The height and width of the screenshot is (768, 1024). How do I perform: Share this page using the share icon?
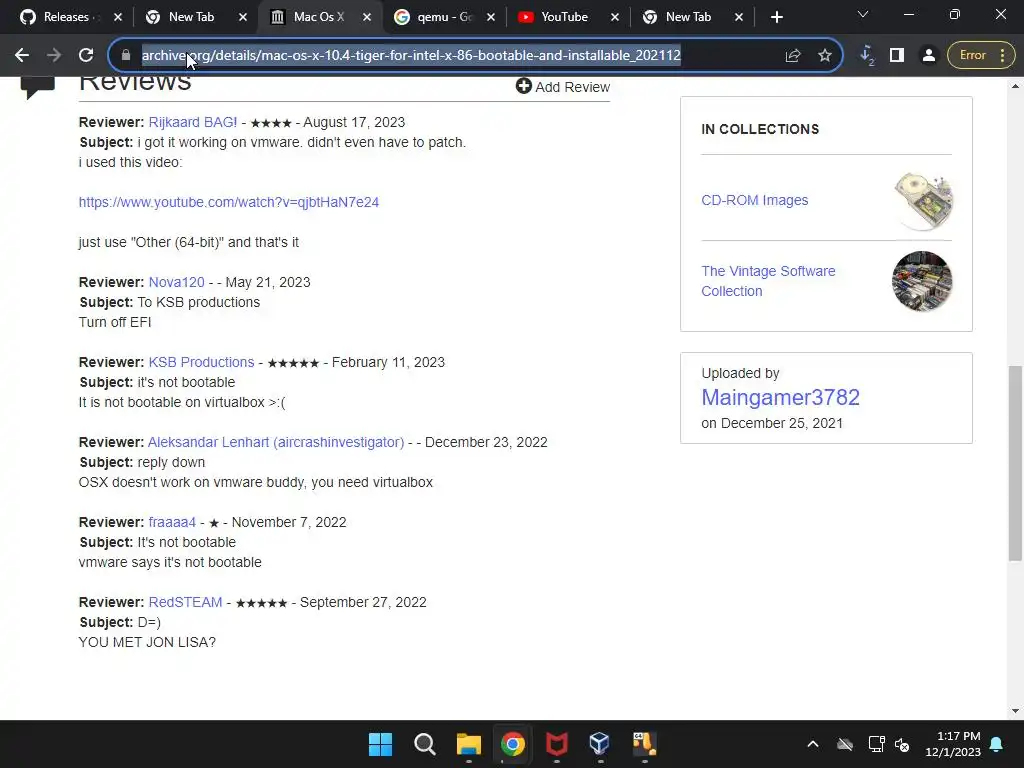[793, 56]
